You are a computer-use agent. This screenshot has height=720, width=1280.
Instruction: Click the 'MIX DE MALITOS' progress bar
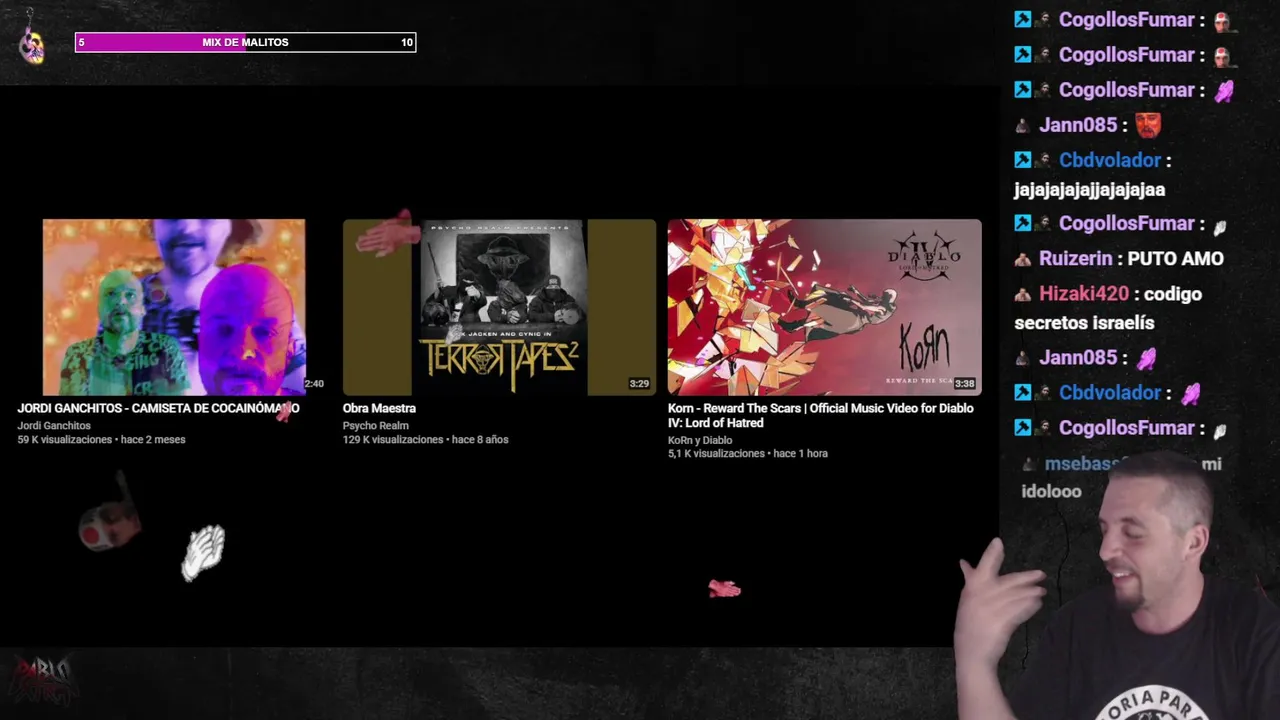(245, 42)
